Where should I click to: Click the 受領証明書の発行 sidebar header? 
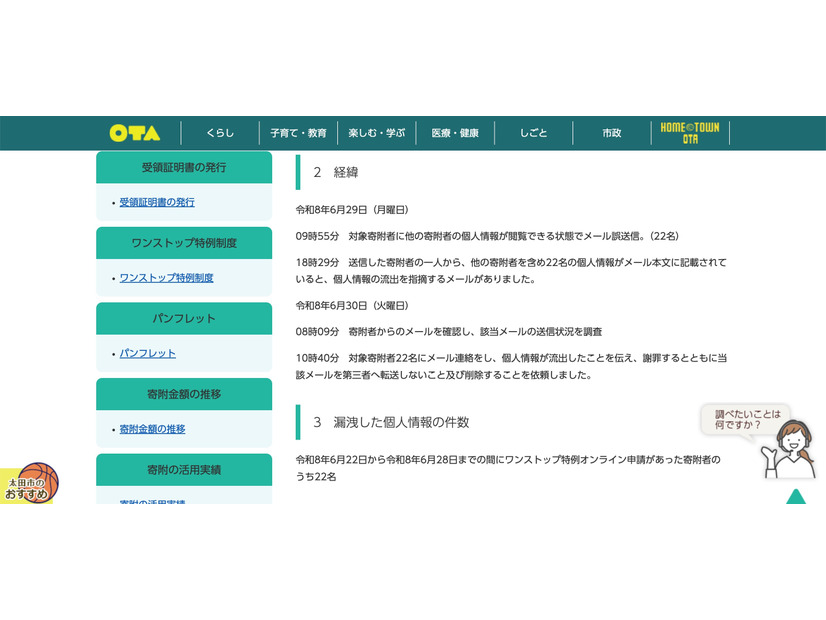[184, 168]
